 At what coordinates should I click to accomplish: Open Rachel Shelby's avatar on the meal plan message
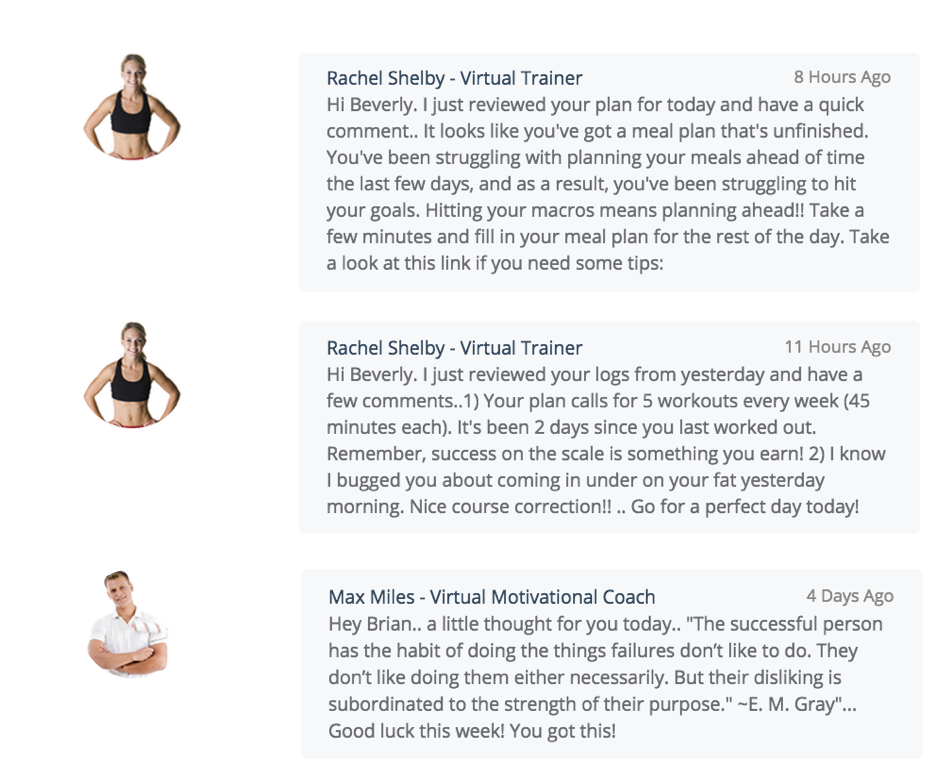pos(132,107)
